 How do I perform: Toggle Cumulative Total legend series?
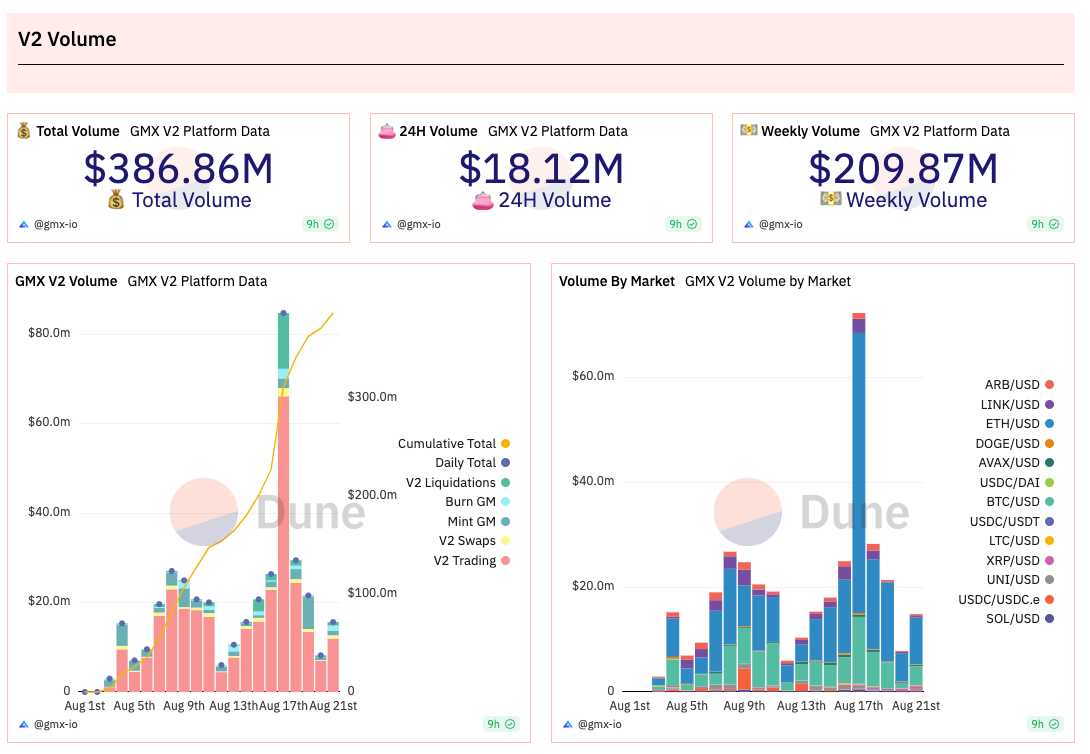454,443
